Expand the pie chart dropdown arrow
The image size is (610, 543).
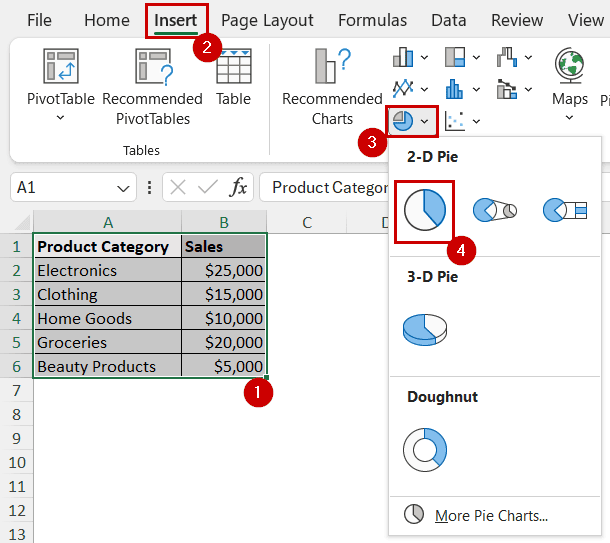[x=424, y=121]
